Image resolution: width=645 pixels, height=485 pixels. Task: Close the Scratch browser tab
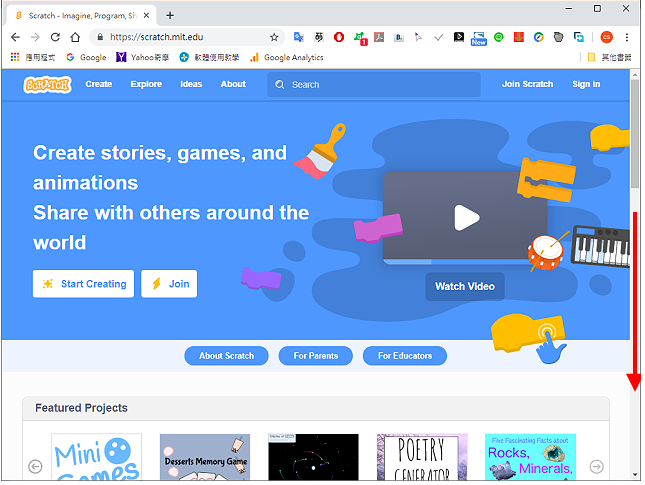146,16
